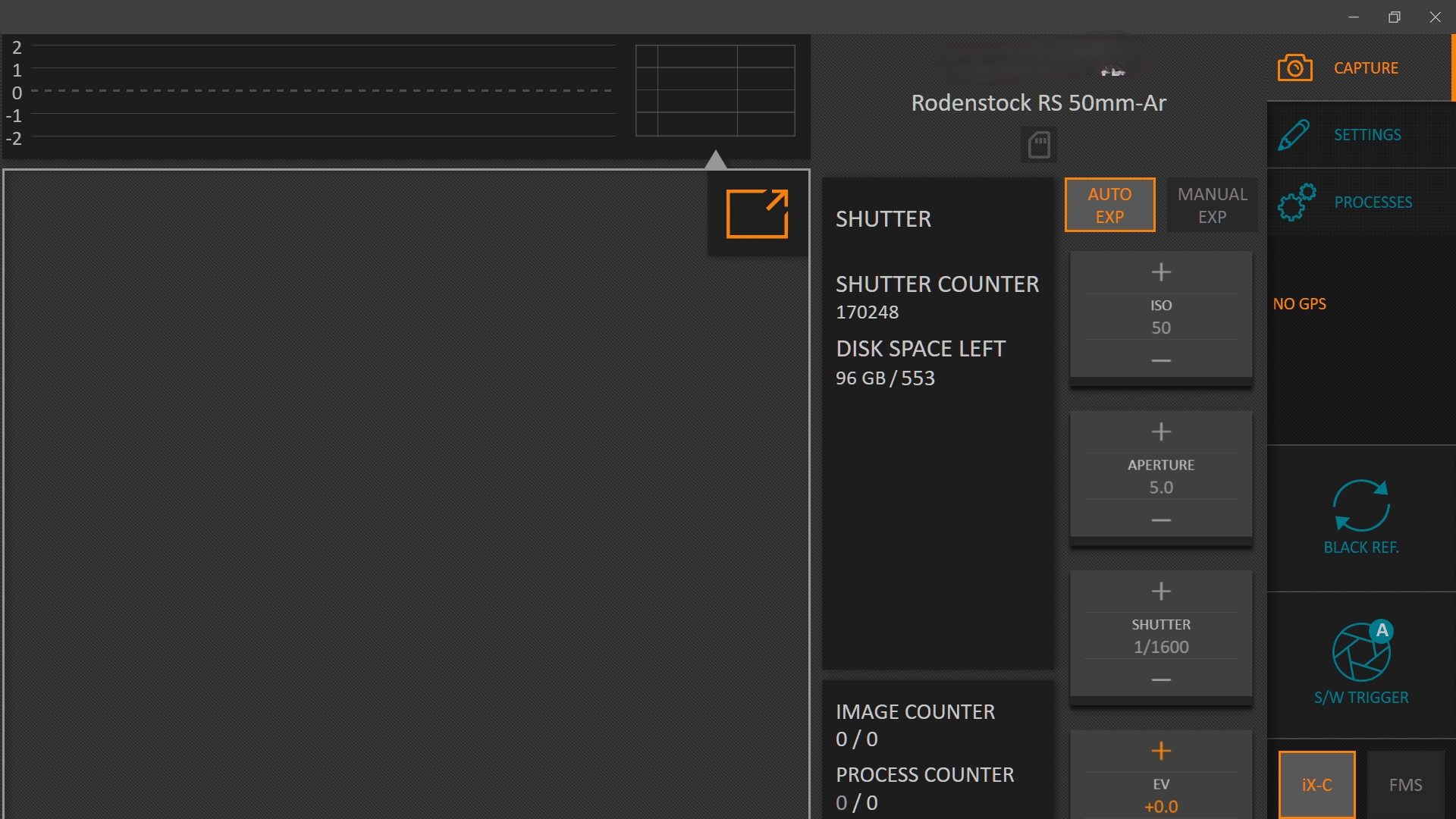Raise the EV compensation with orange plus
The image size is (1456, 819).
pyautogui.click(x=1161, y=751)
